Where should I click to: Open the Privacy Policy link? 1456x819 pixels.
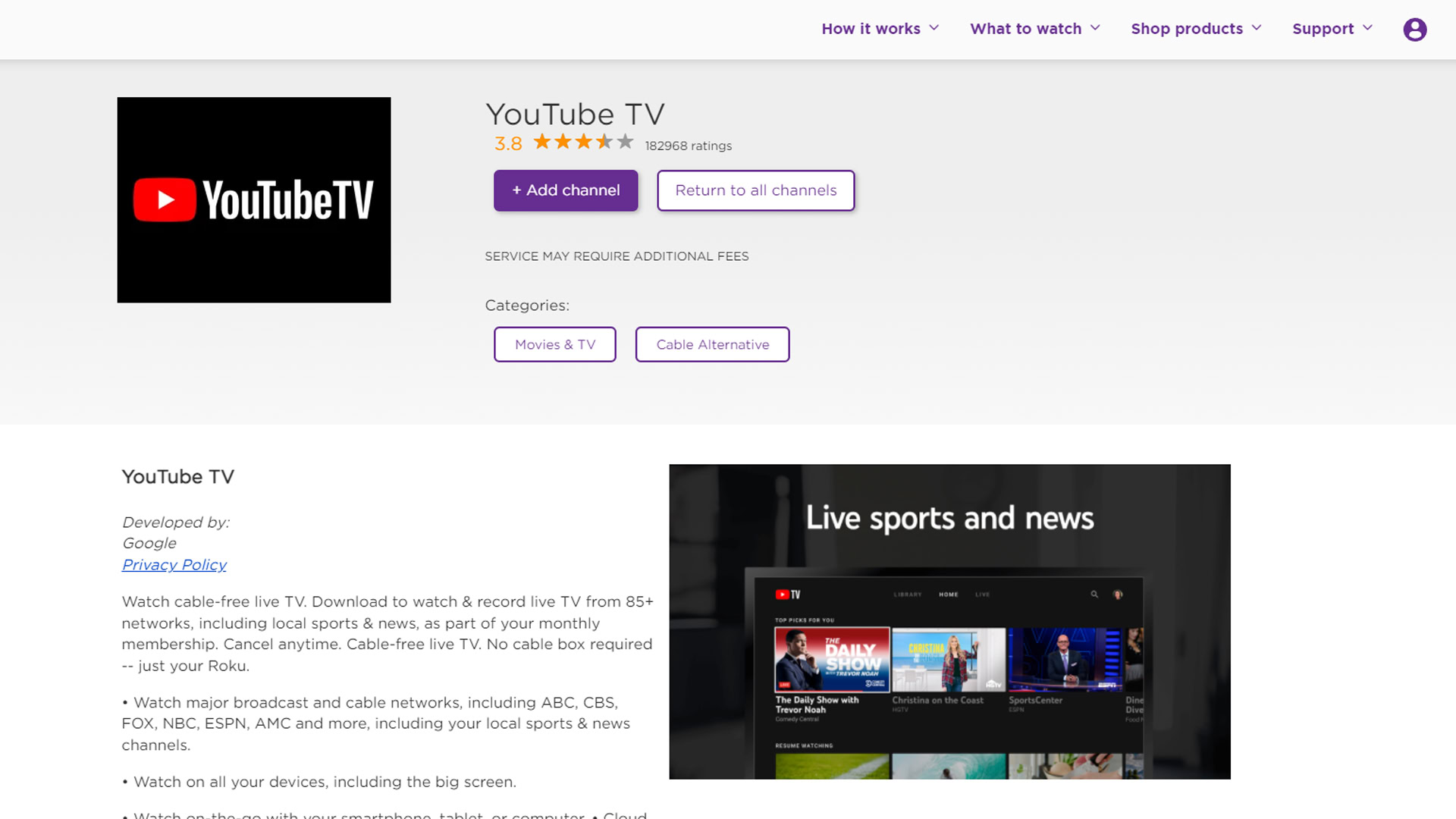click(174, 565)
